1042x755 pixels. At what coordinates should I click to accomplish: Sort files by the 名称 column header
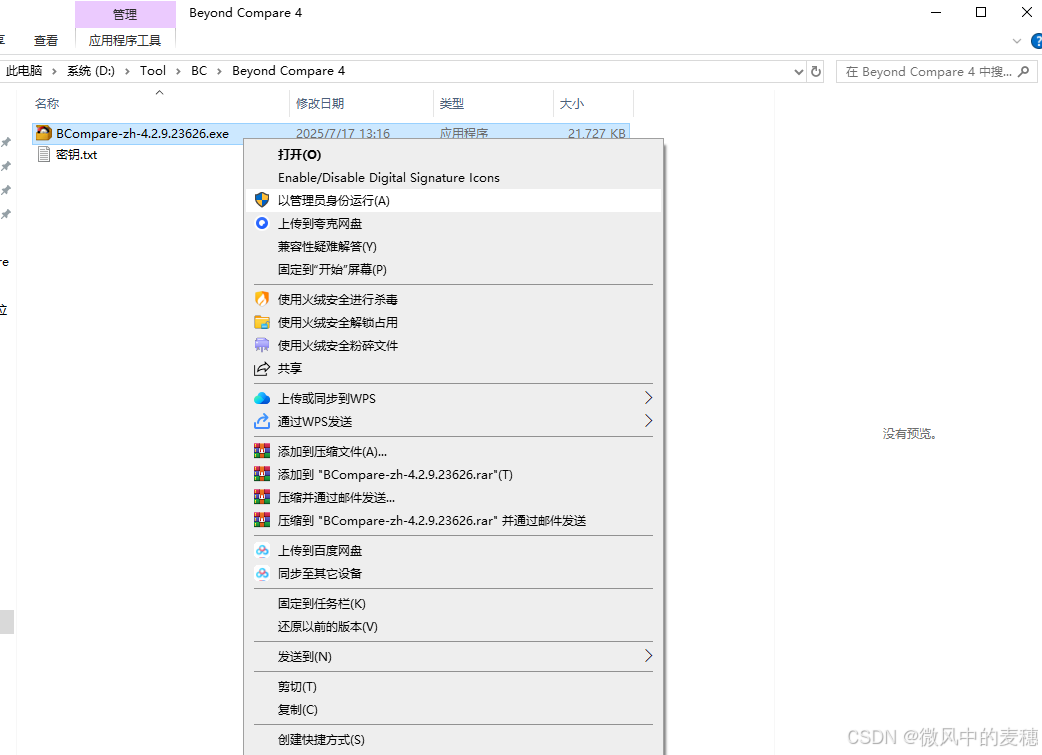click(x=46, y=103)
